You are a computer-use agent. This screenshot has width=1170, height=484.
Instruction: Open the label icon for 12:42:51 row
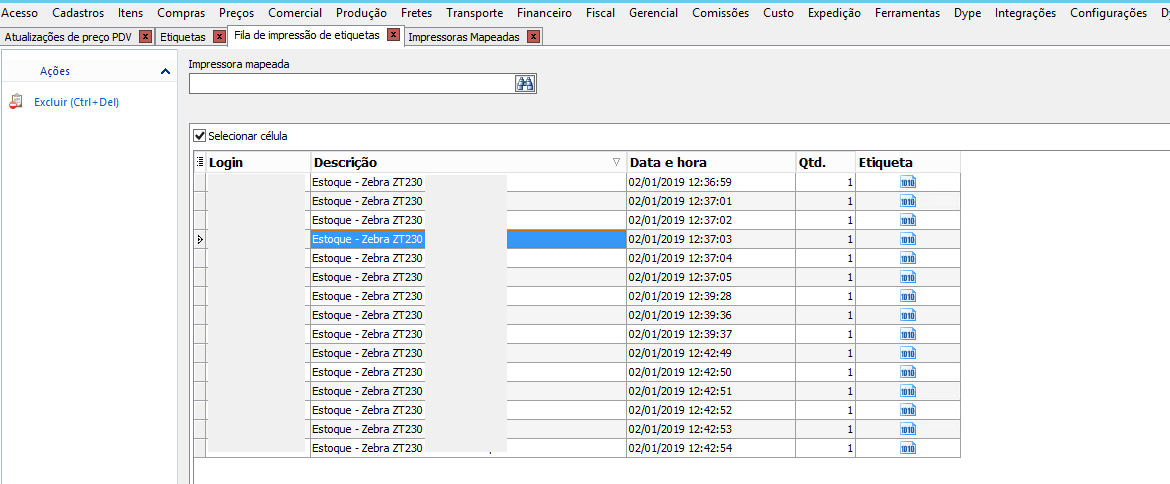907,391
